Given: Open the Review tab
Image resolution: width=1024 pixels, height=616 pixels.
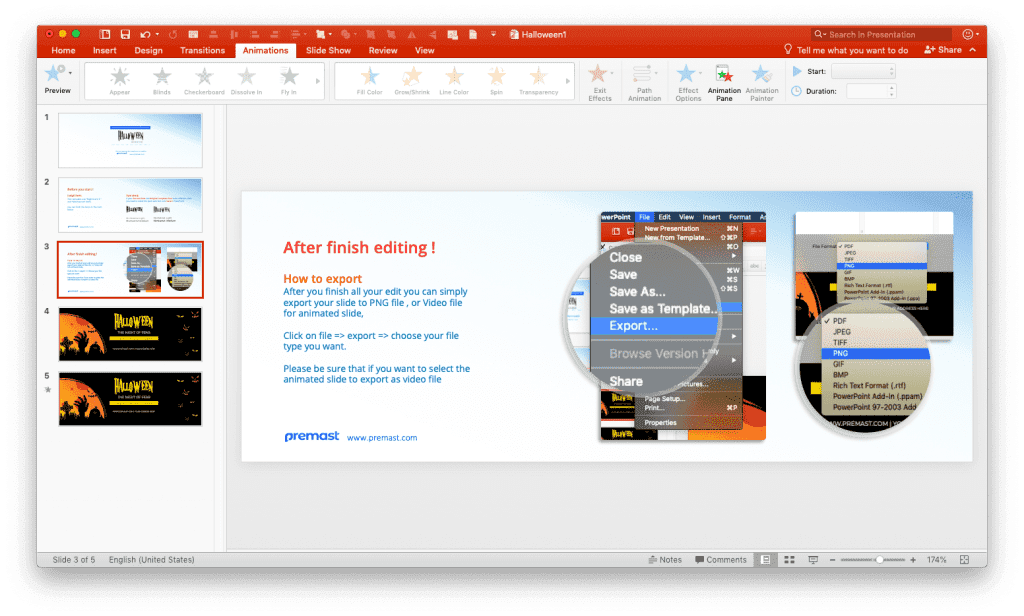Looking at the screenshot, I should pyautogui.click(x=383, y=50).
